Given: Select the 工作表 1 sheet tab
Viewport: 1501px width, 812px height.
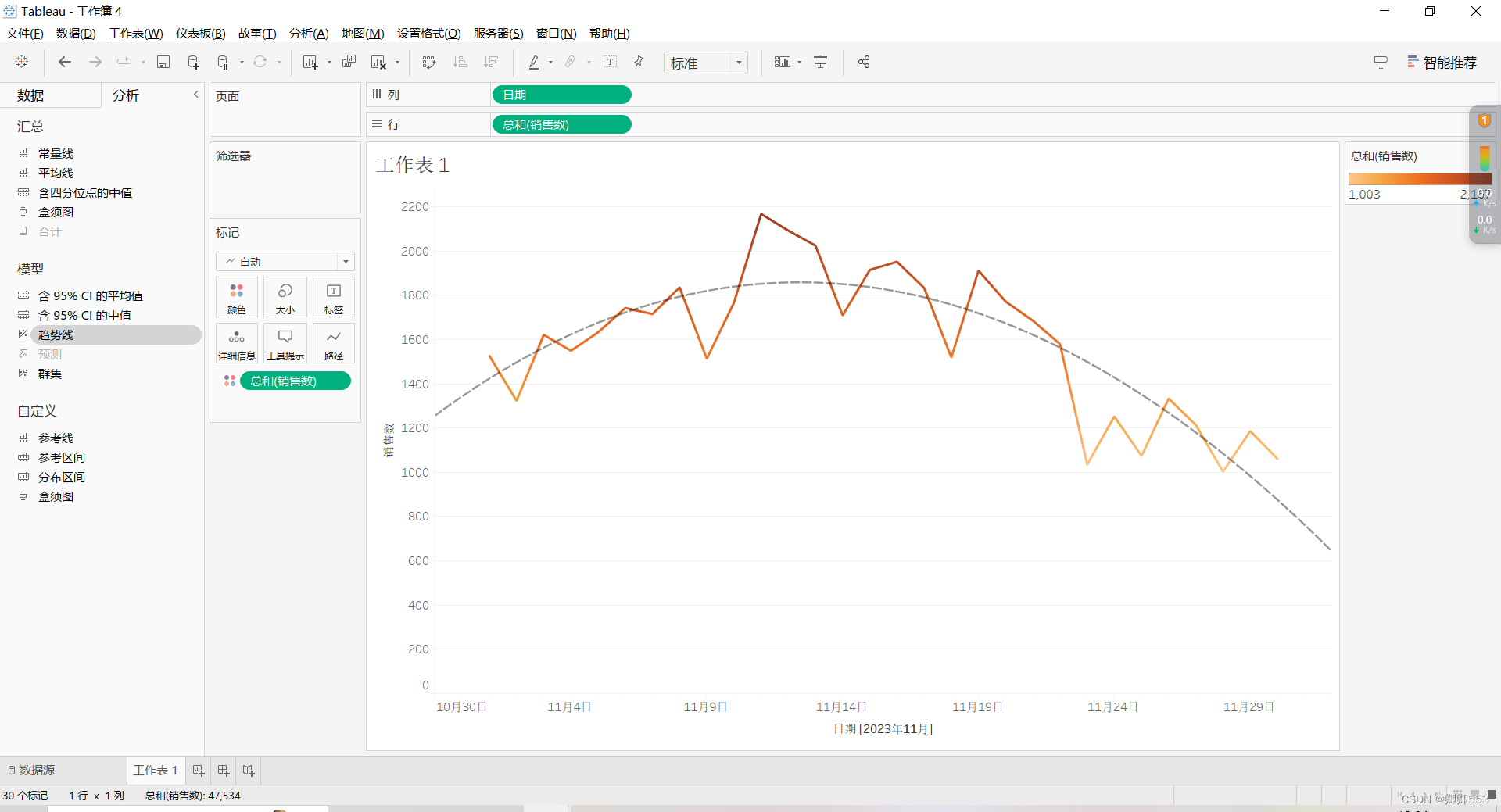Looking at the screenshot, I should (156, 770).
